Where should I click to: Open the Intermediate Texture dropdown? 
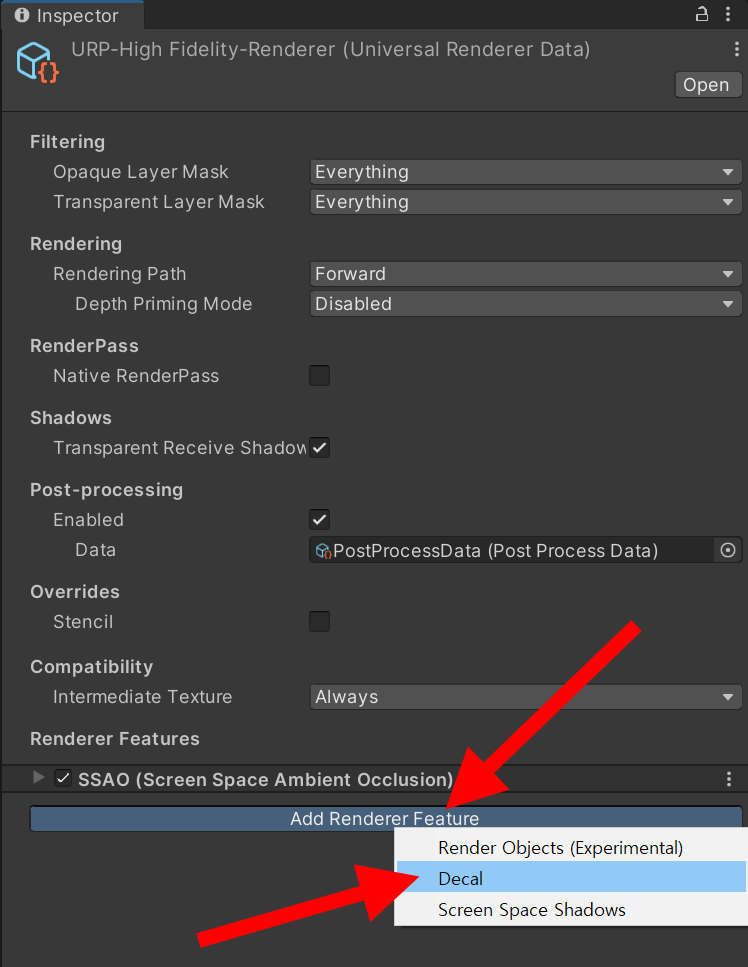click(x=525, y=697)
